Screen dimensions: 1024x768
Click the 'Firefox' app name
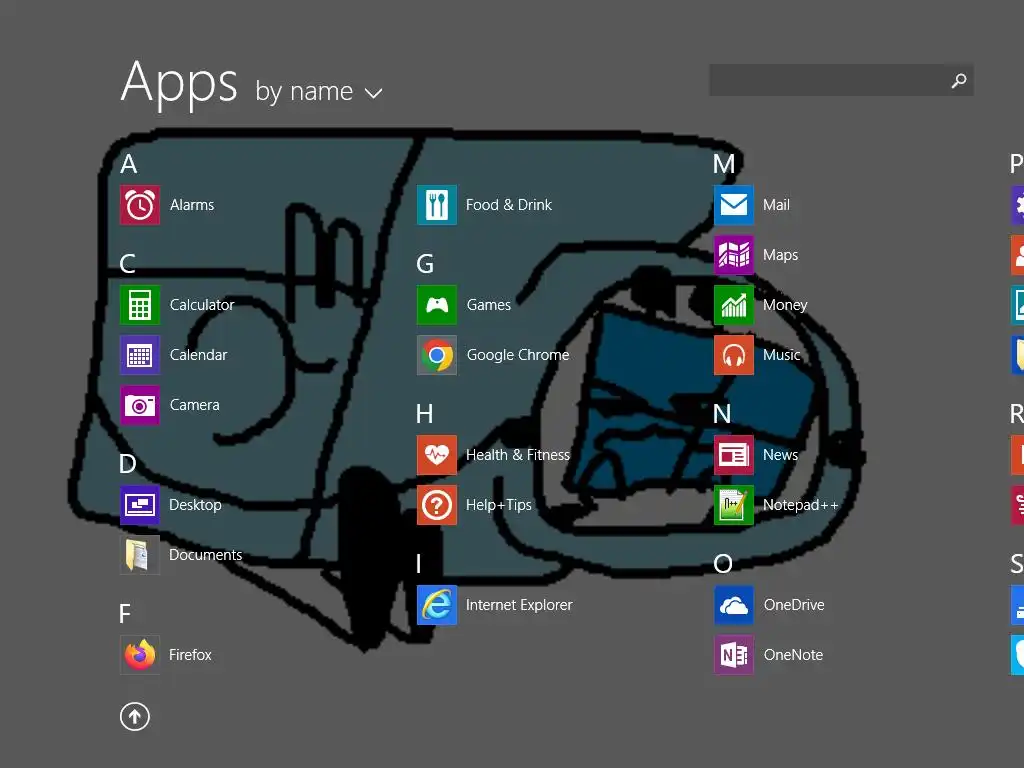[x=190, y=655]
